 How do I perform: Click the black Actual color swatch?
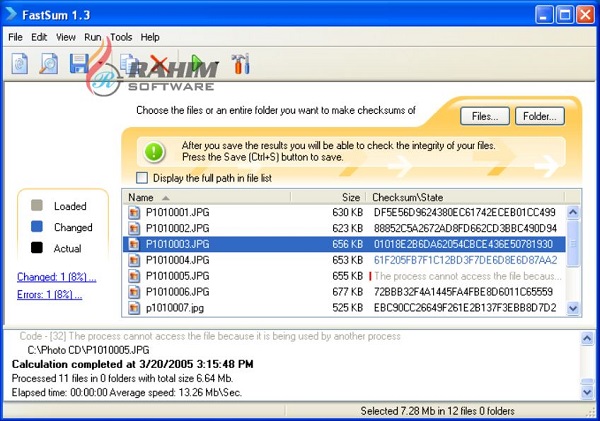(x=37, y=248)
